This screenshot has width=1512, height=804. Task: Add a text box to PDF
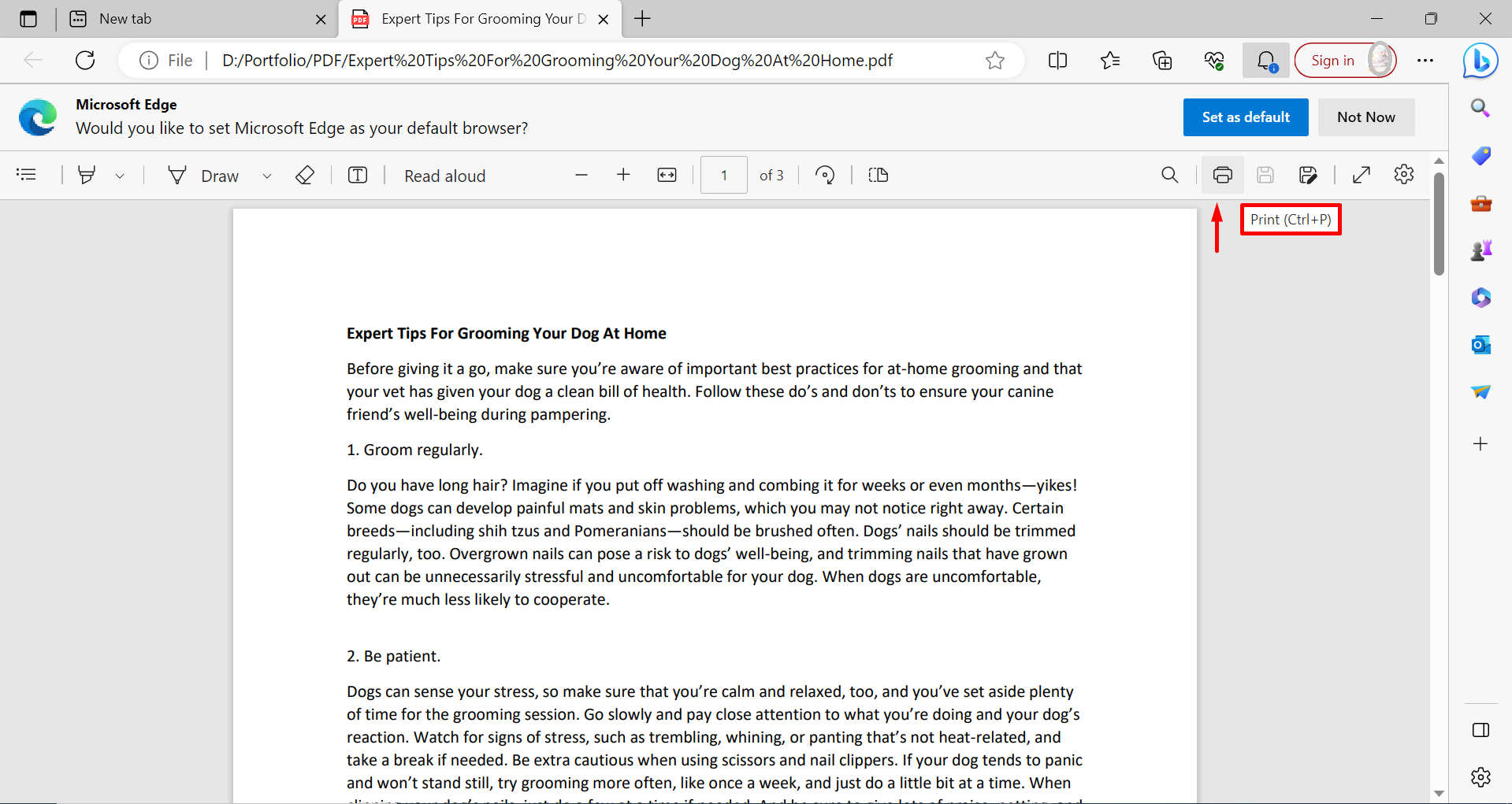(x=358, y=175)
